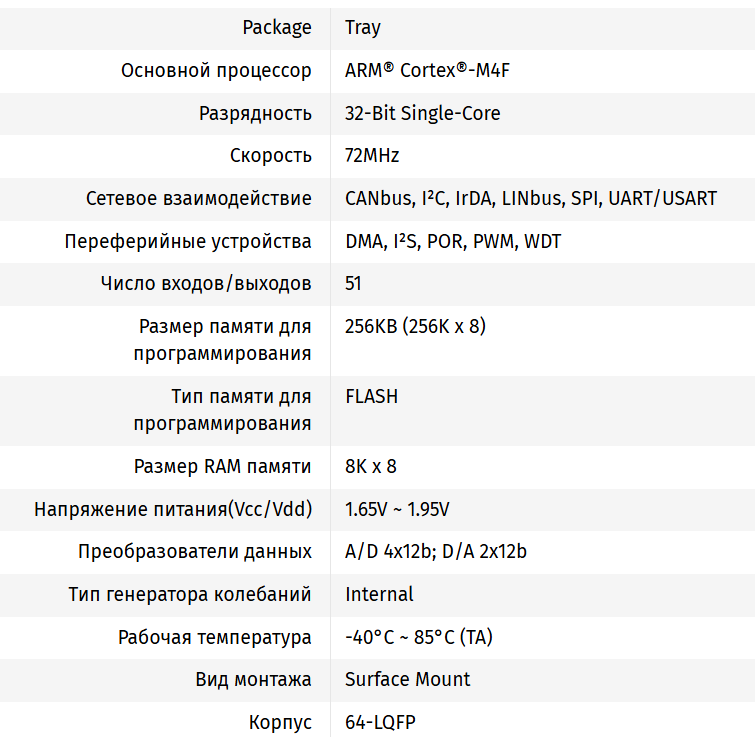Screen dimensions: 755x737
Task: Select the "Internal" oscillator value
Action: [379, 594]
